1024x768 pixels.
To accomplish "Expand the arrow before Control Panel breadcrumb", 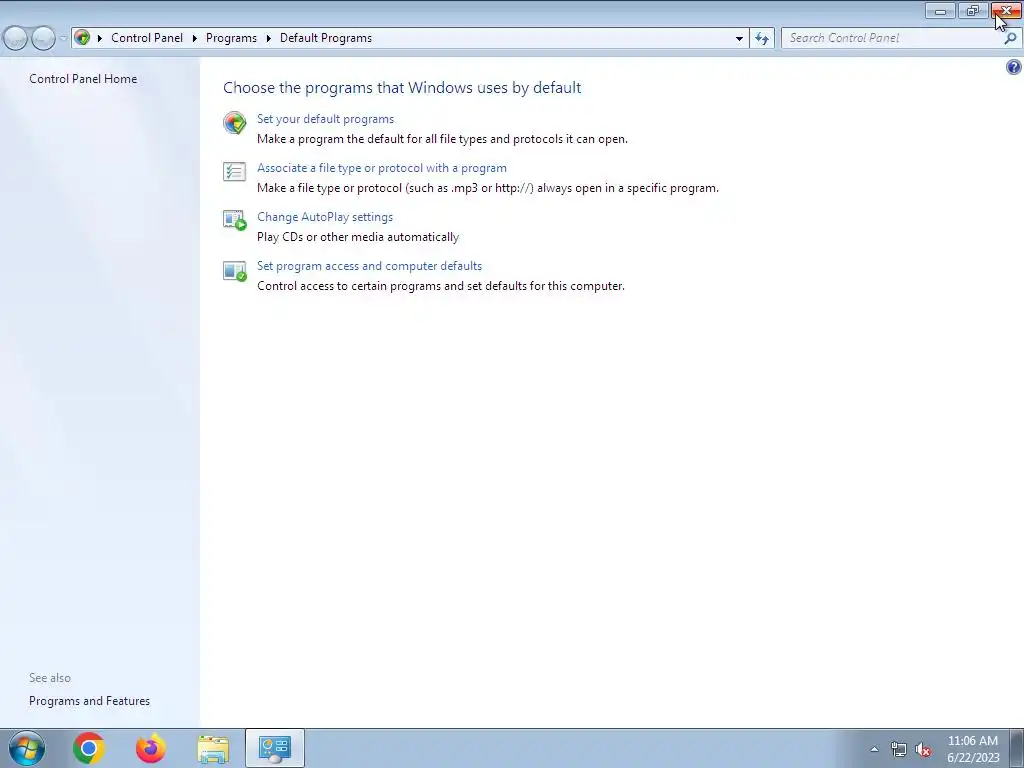I will (x=100, y=38).
